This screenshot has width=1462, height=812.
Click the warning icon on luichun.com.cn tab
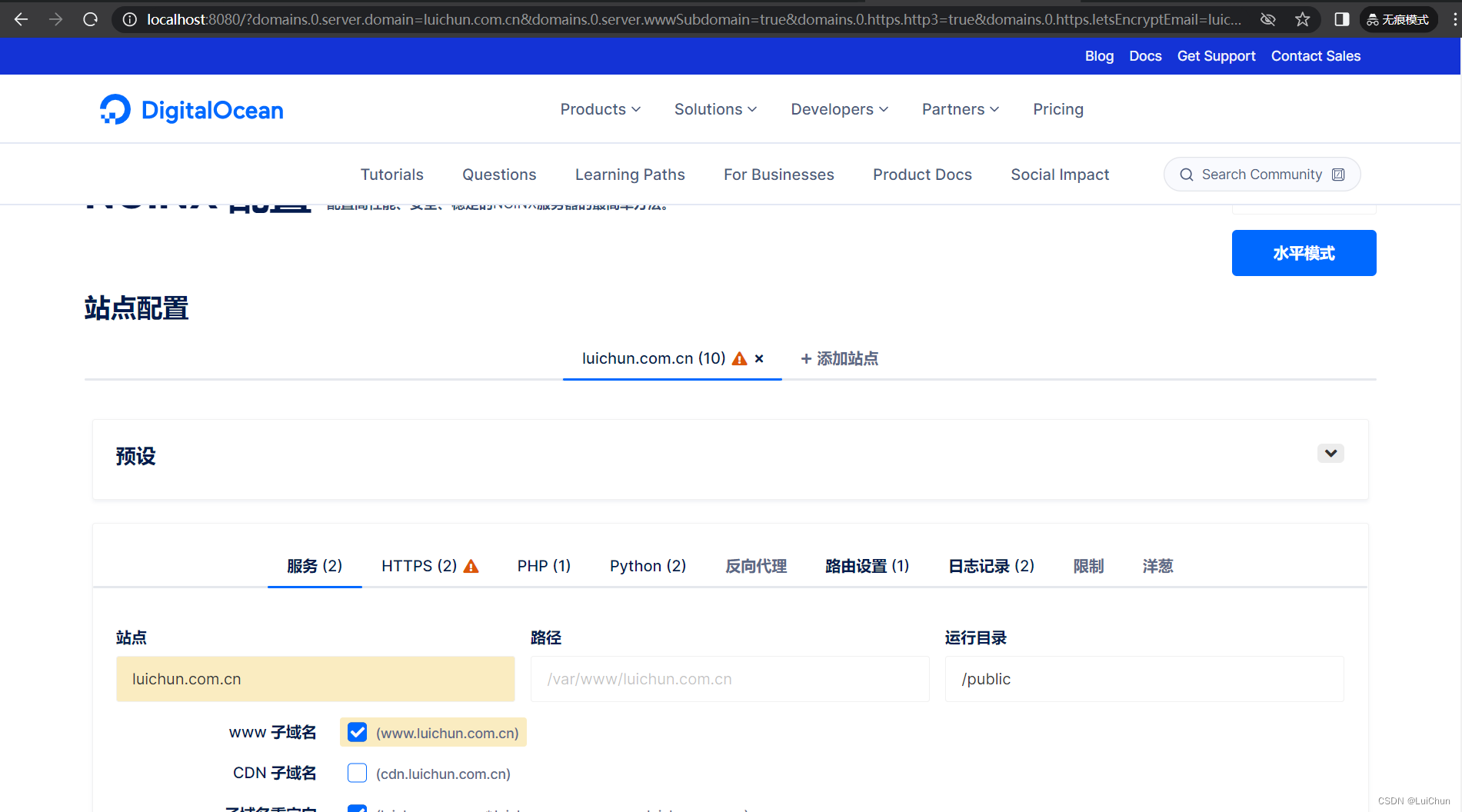(x=740, y=358)
